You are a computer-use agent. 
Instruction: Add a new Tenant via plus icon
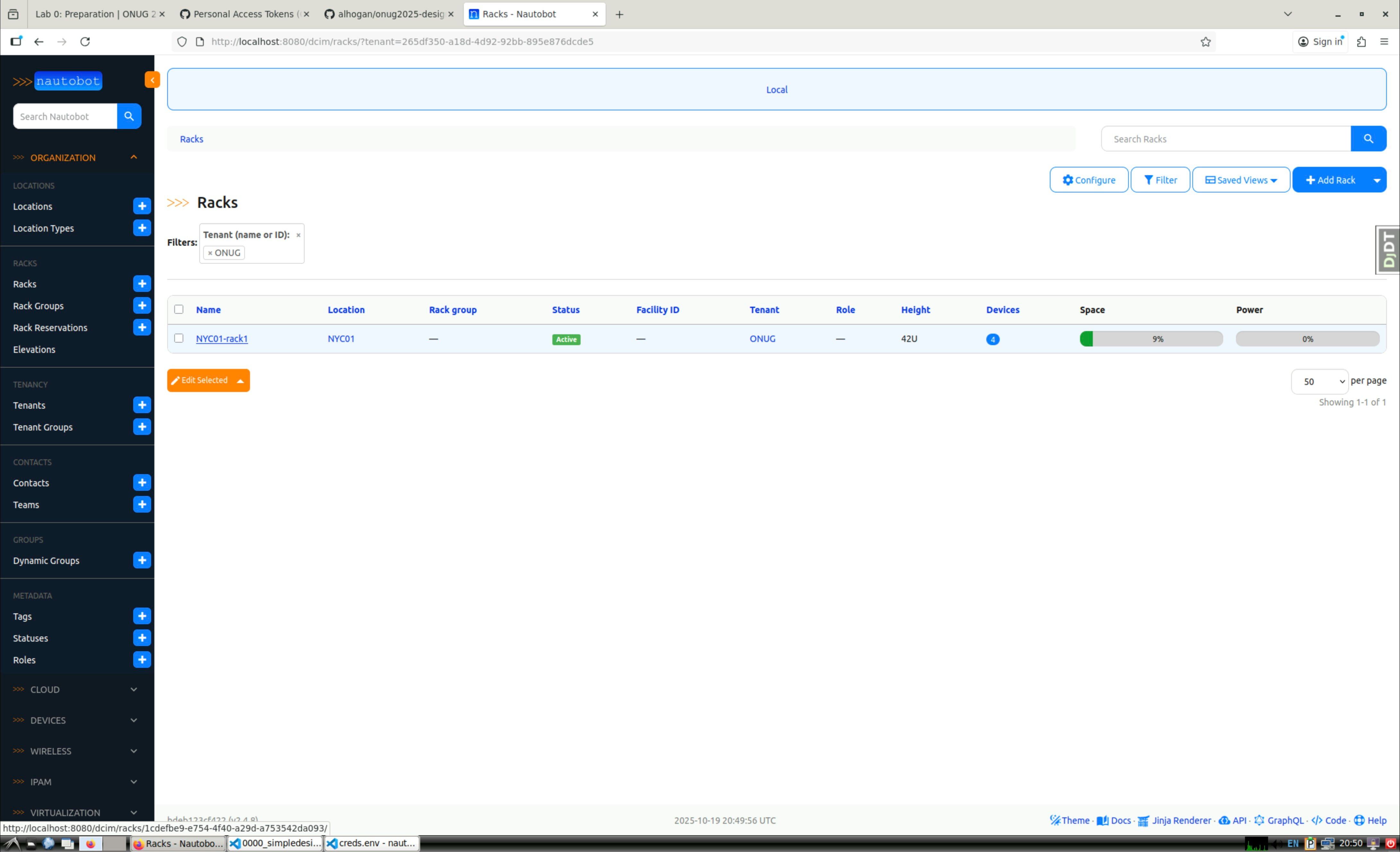(x=142, y=405)
